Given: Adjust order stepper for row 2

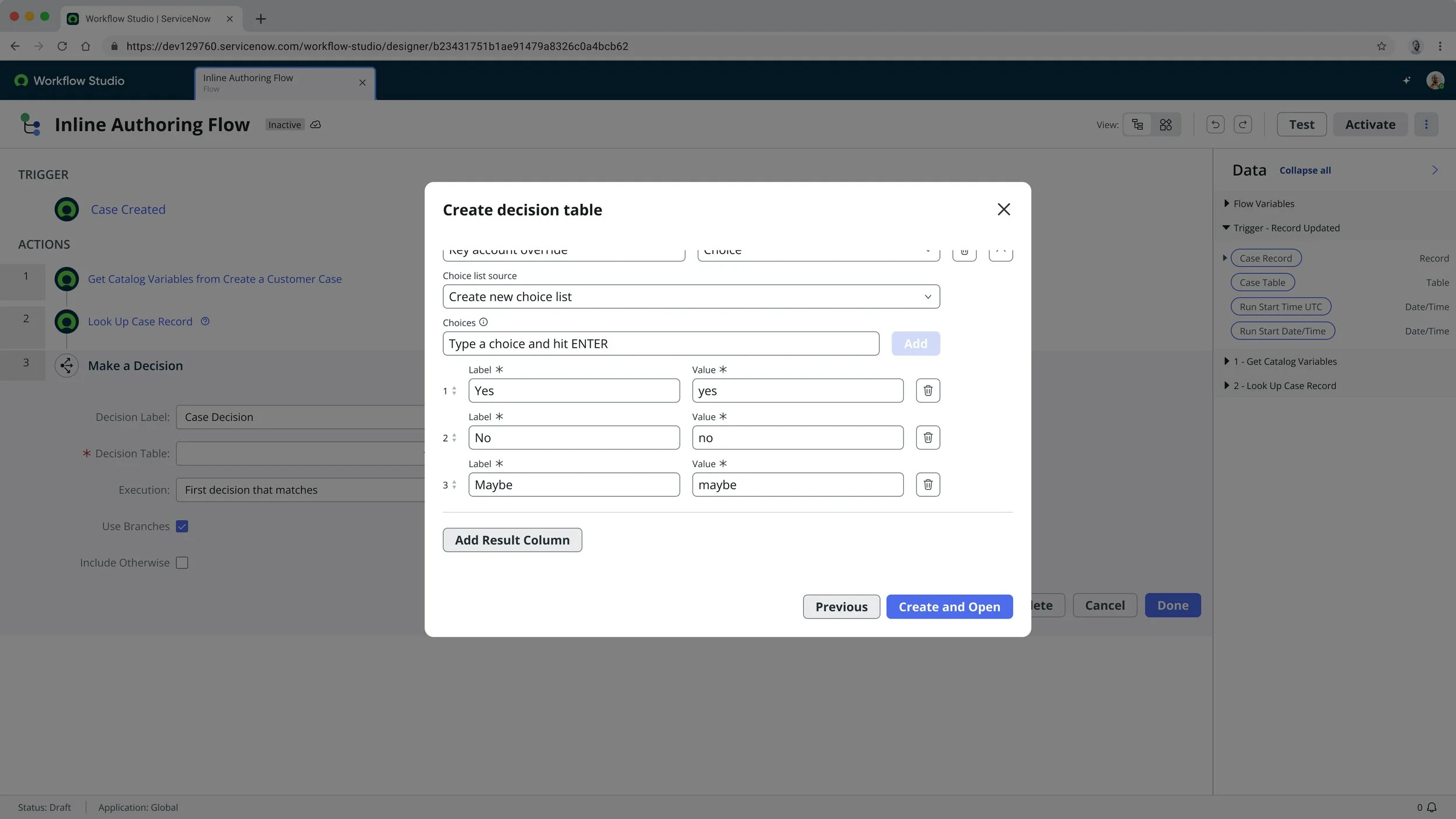Looking at the screenshot, I should pos(454,437).
